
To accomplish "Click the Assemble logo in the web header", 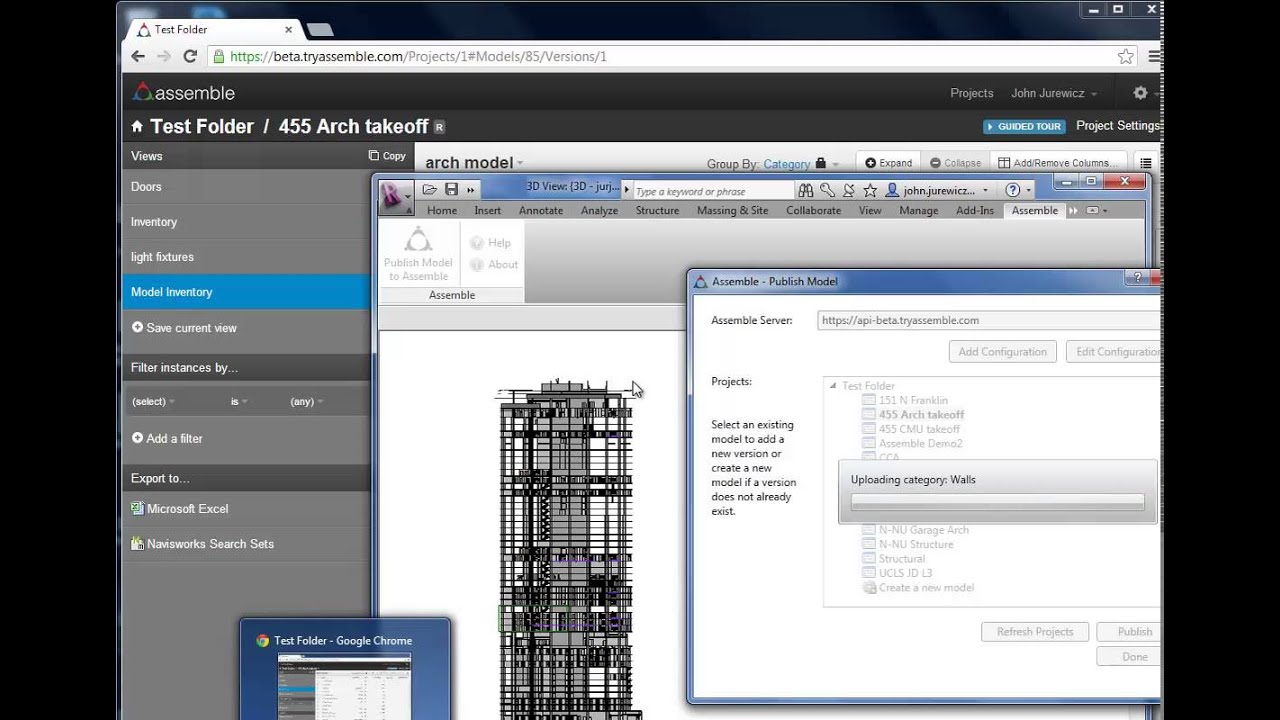I will pyautogui.click(x=184, y=93).
